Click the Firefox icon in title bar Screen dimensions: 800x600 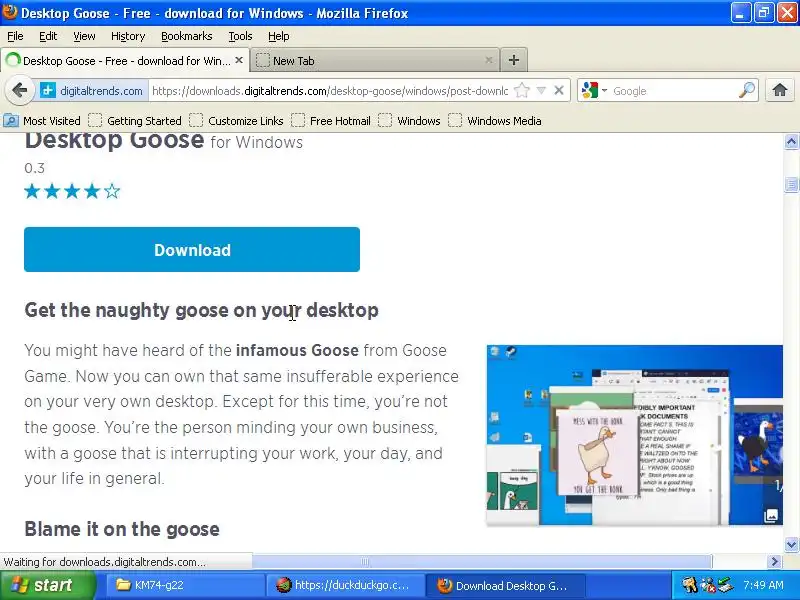(9, 12)
